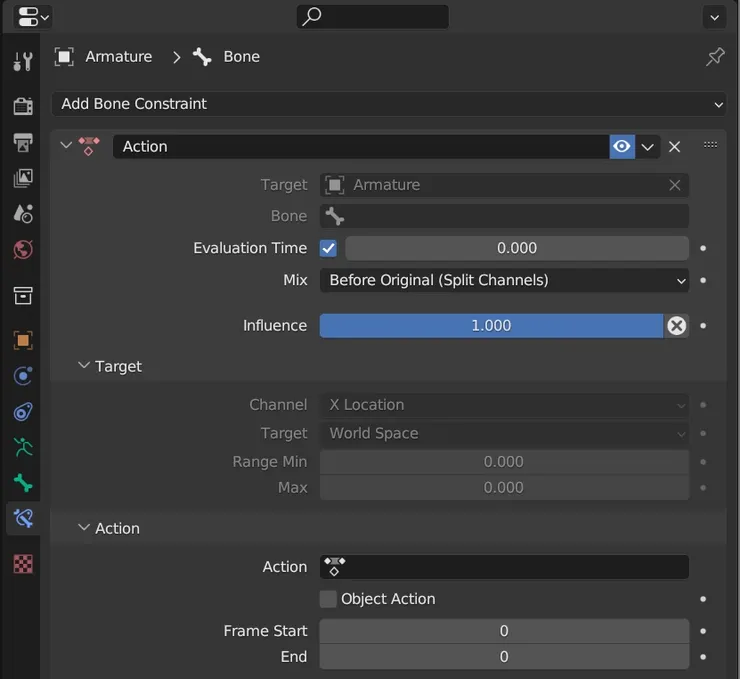The width and height of the screenshot is (740, 679).
Task: Open the Add Bone Constraint dropdown
Action: [x=388, y=104]
